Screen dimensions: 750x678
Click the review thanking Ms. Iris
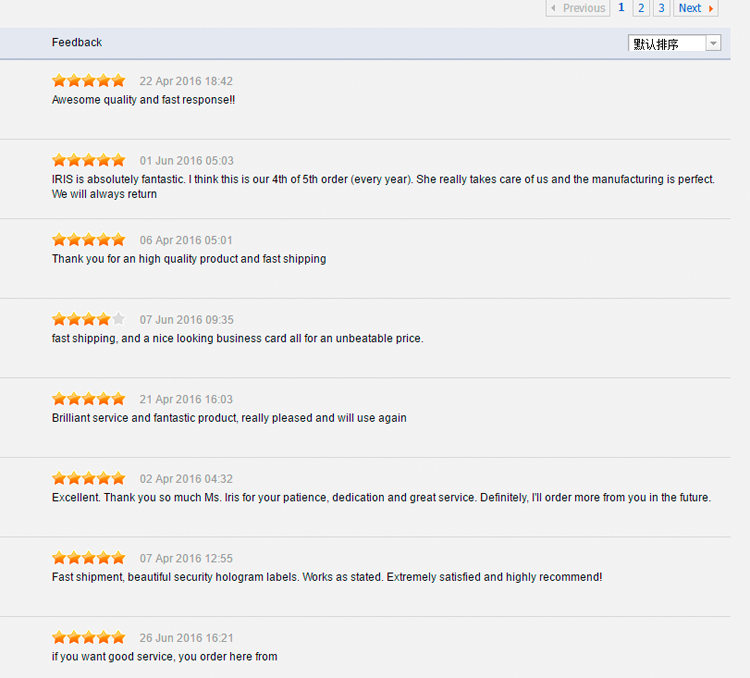tap(381, 497)
